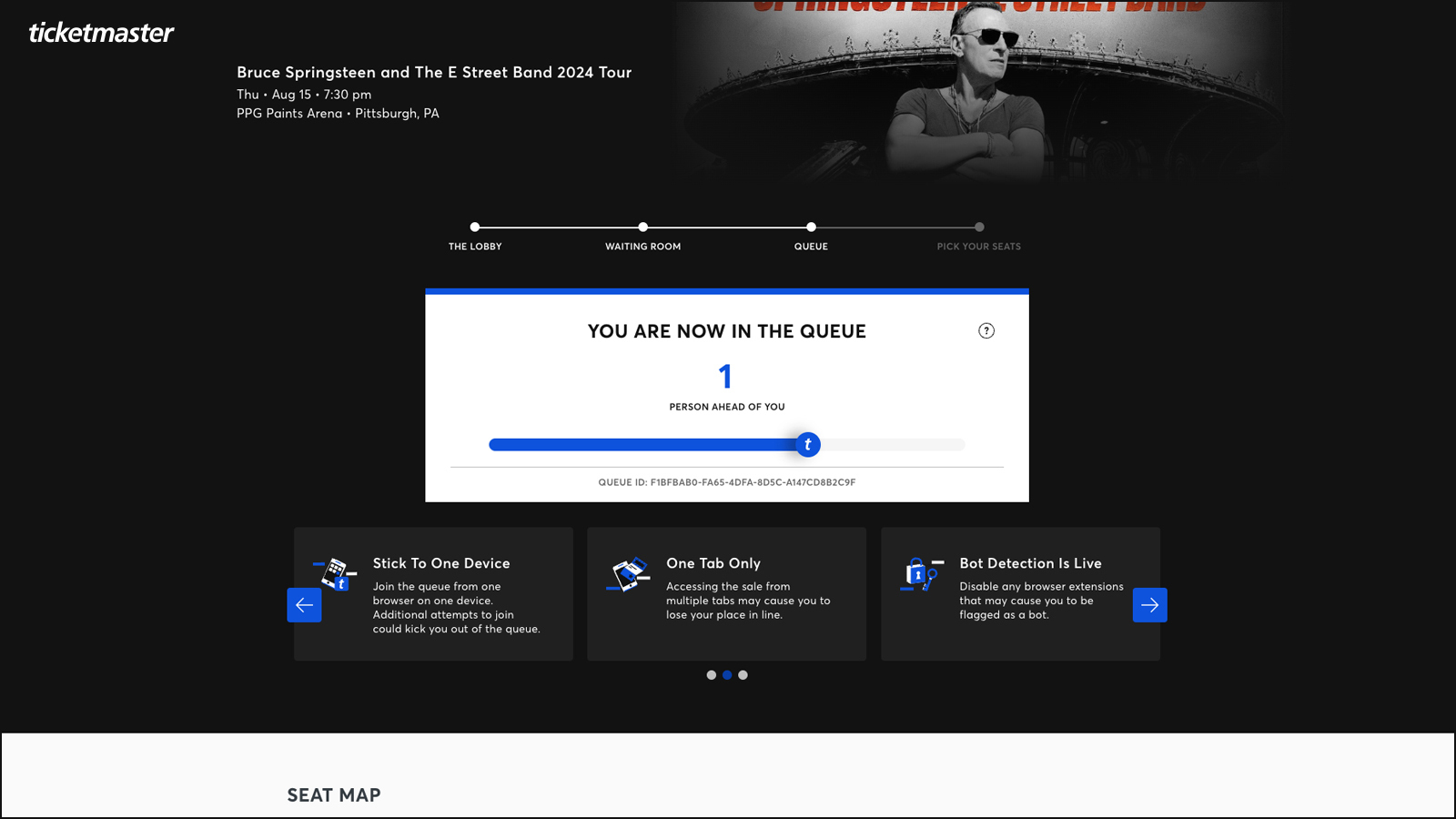Select the first carousel indicator dot
Viewport: 1456px width, 819px height.
pos(711,674)
